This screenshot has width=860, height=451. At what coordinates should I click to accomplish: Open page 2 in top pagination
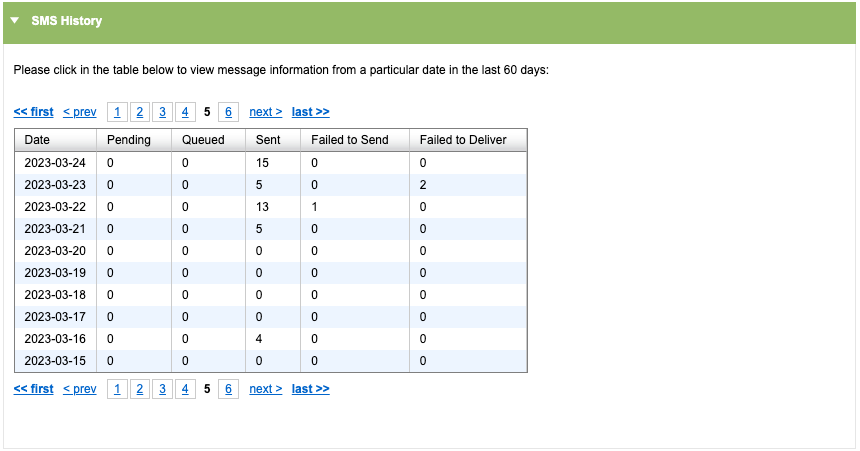pos(140,112)
